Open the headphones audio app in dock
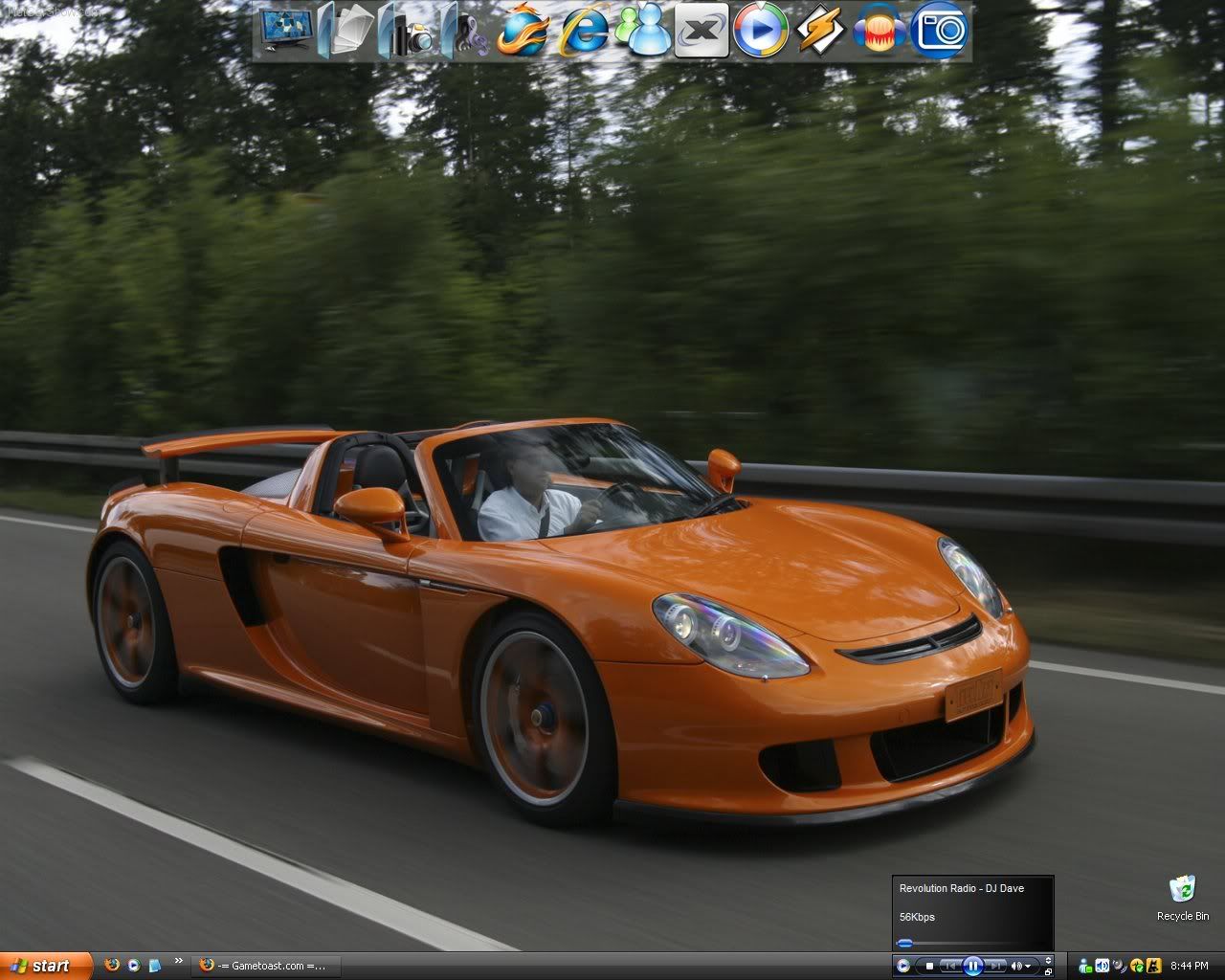The image size is (1225, 980). pos(880,31)
